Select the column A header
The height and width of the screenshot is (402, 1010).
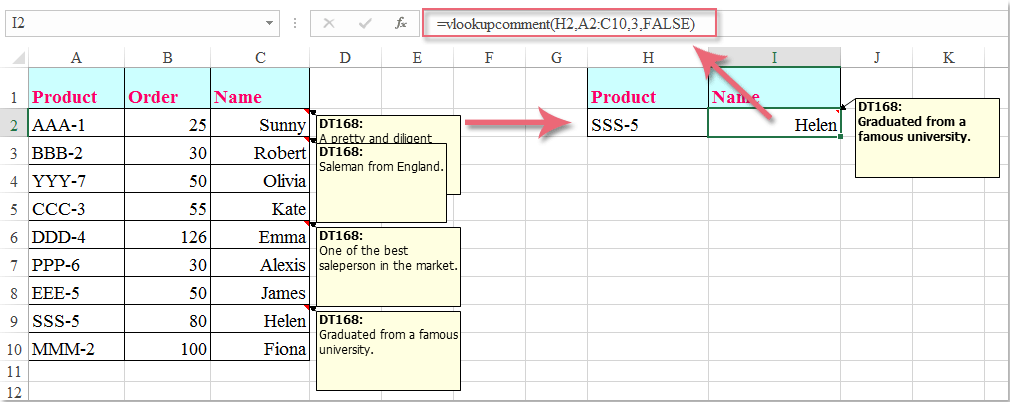(x=76, y=58)
